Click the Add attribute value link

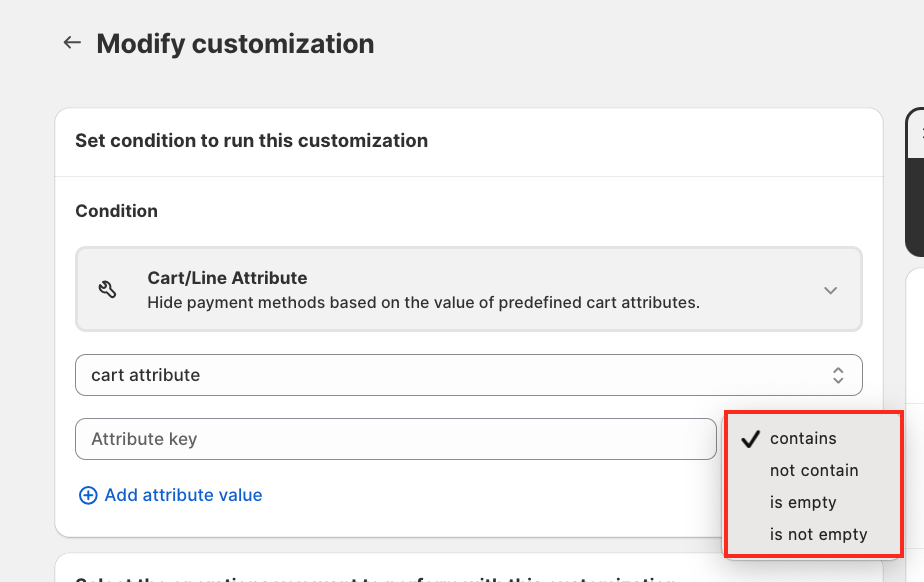(x=183, y=495)
